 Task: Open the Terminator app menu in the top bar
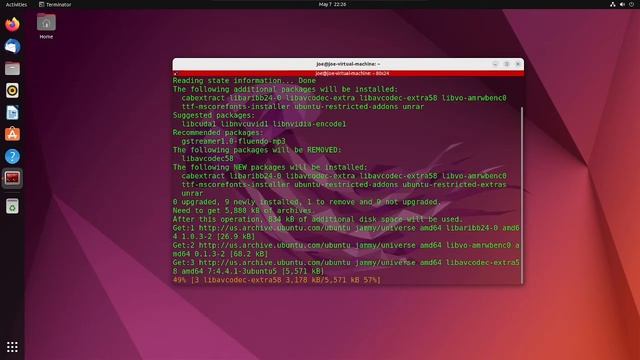tap(55, 4)
